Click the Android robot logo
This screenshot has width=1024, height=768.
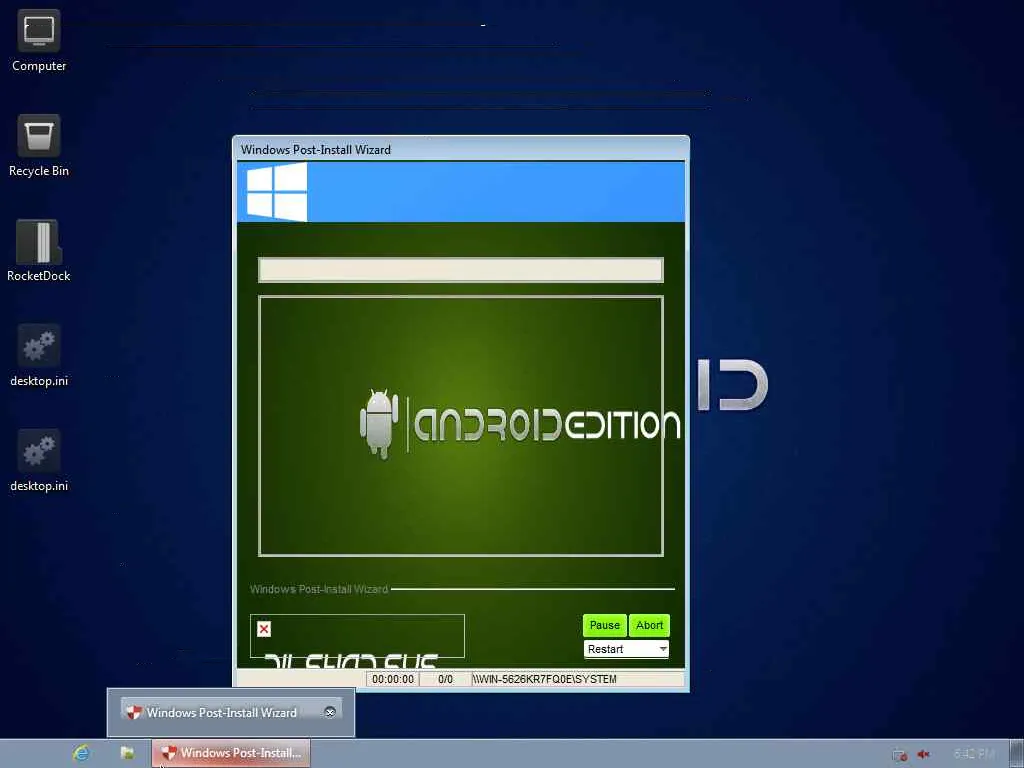(x=379, y=424)
